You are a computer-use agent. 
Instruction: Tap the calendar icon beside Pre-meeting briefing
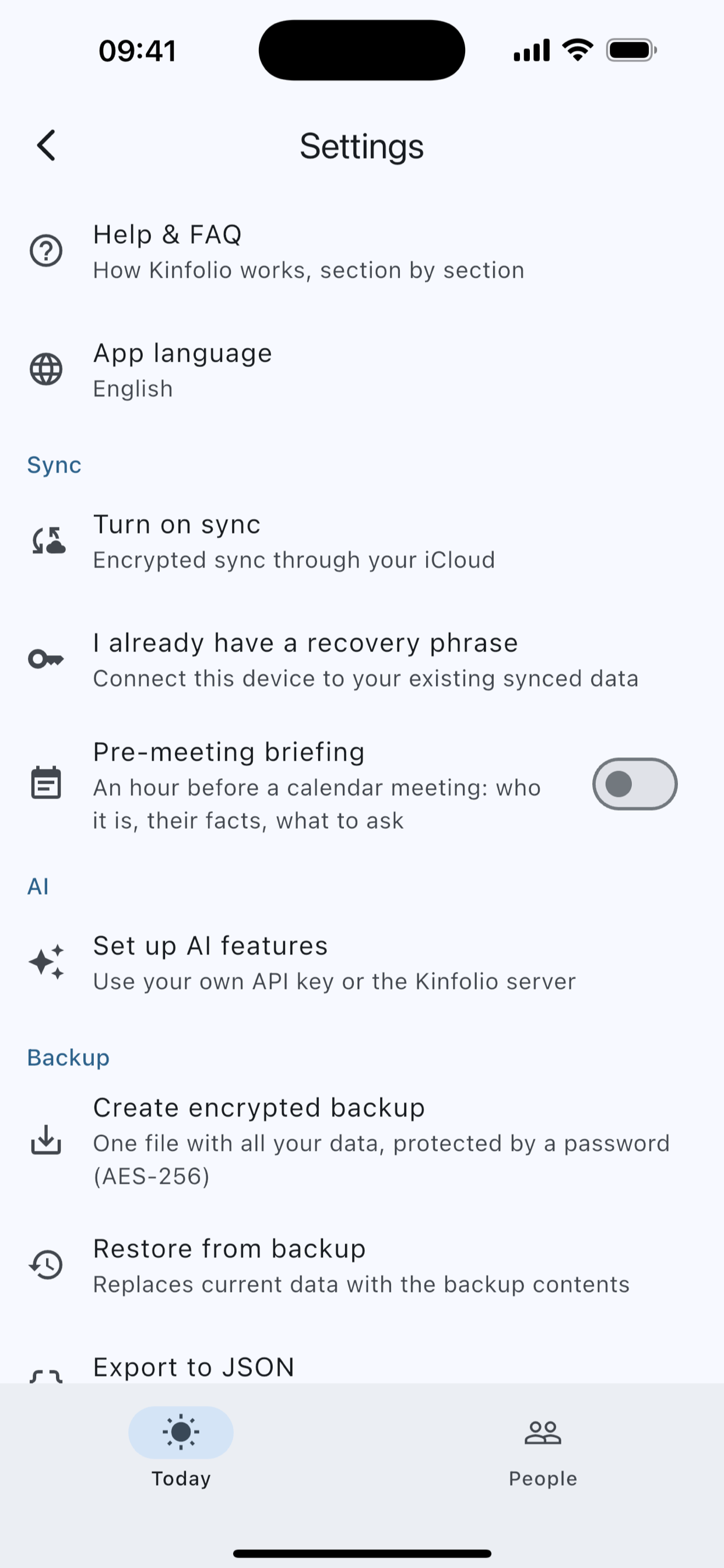click(46, 783)
